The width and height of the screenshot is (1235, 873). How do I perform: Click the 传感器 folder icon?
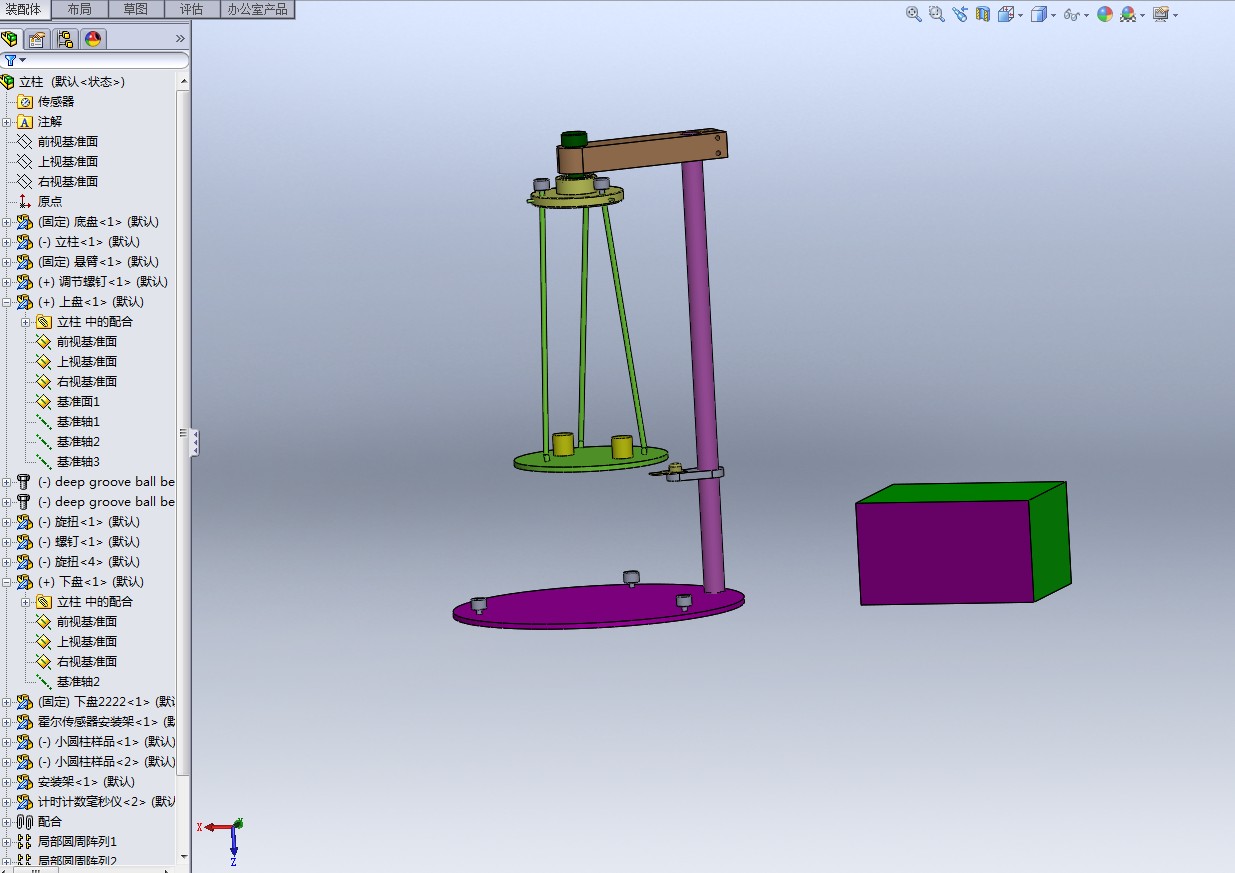click(x=25, y=101)
